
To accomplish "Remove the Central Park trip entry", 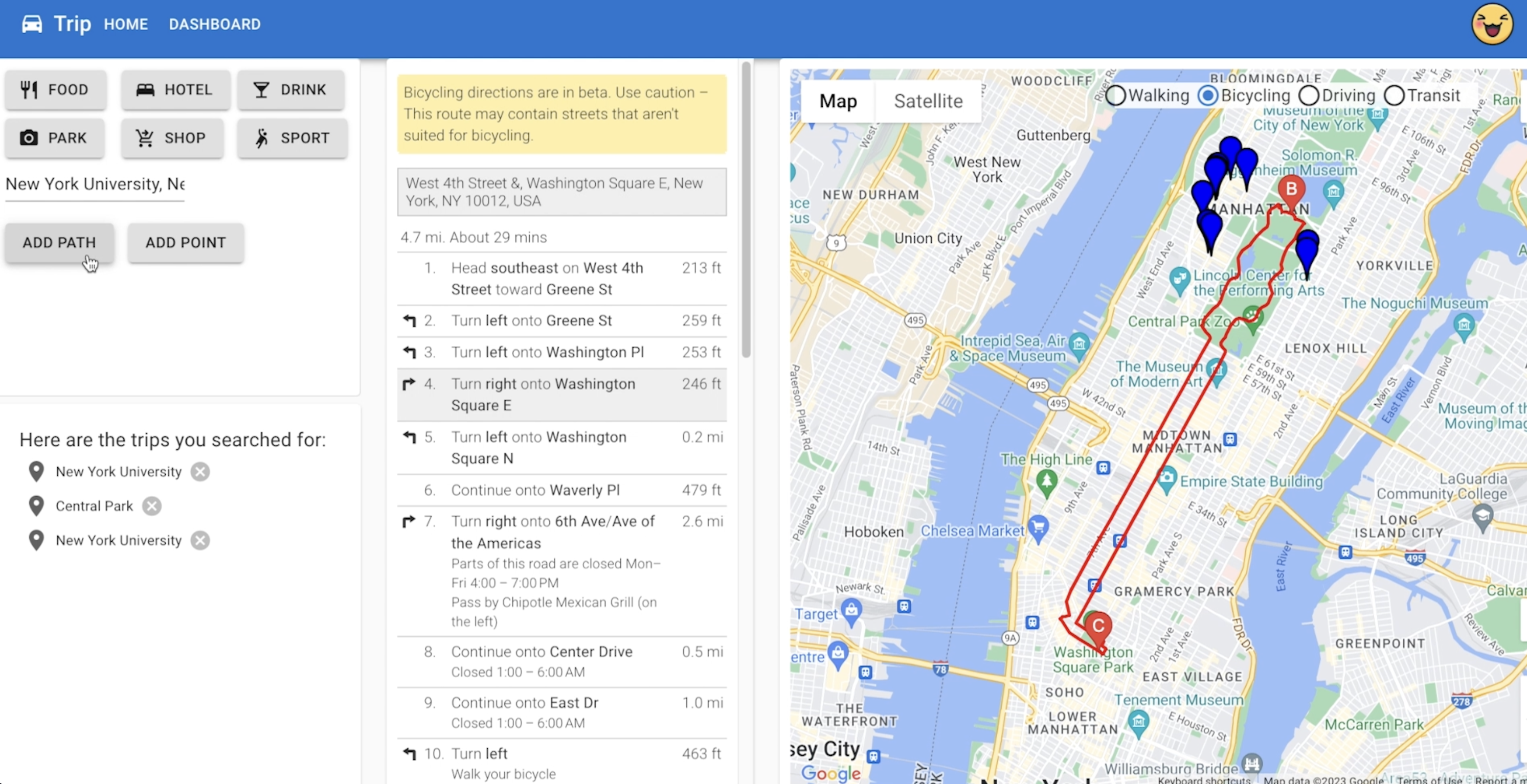I will pos(152,506).
